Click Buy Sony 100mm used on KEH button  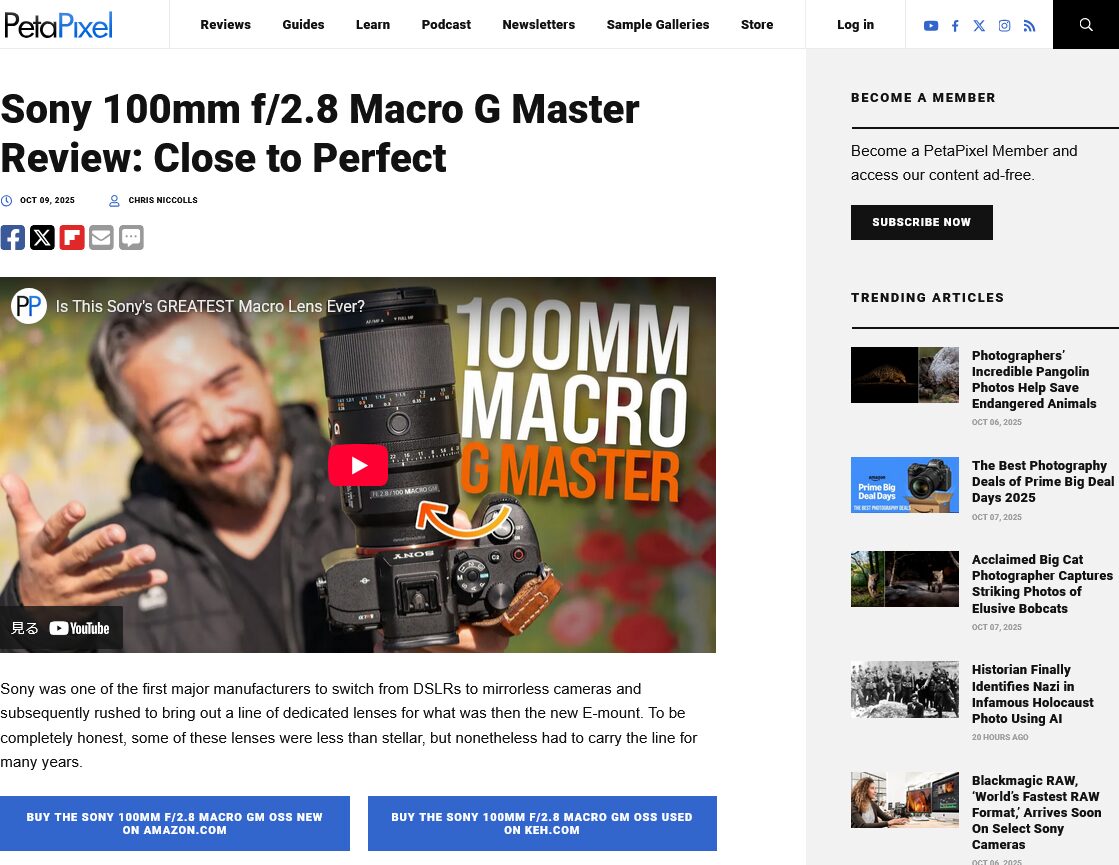[542, 824]
